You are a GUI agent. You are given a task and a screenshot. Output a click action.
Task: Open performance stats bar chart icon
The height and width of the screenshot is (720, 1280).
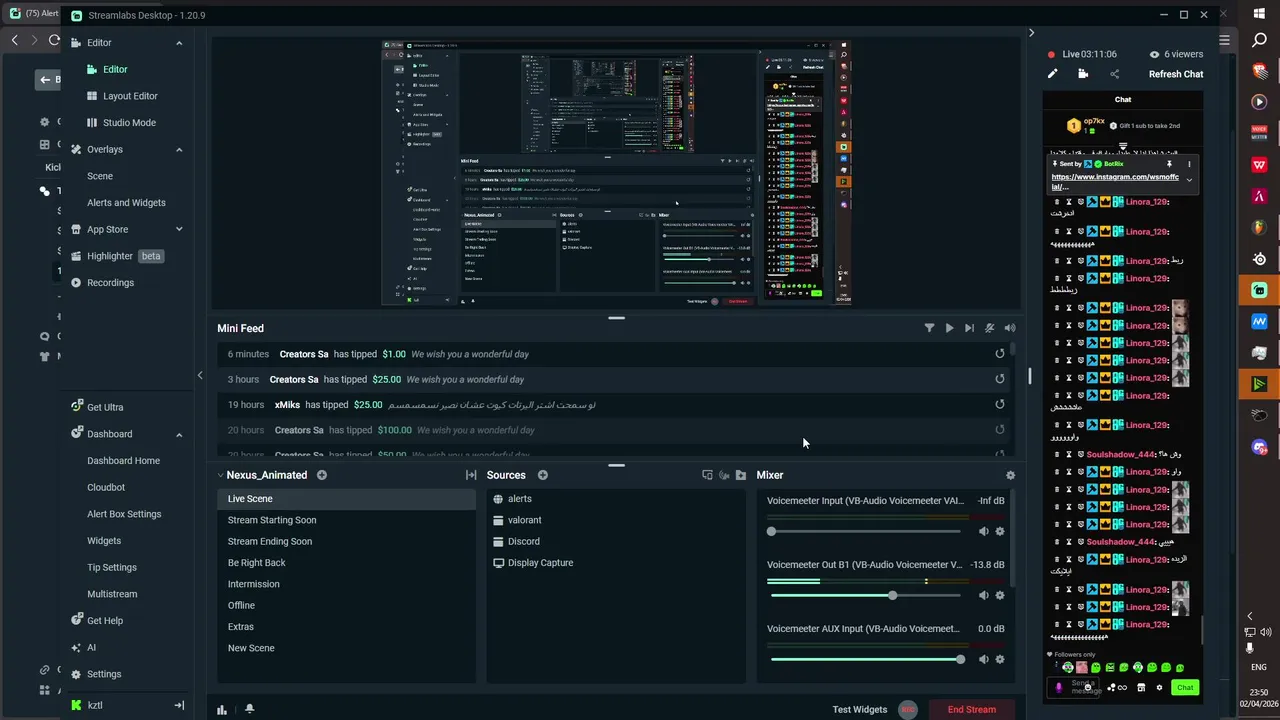coord(222,709)
